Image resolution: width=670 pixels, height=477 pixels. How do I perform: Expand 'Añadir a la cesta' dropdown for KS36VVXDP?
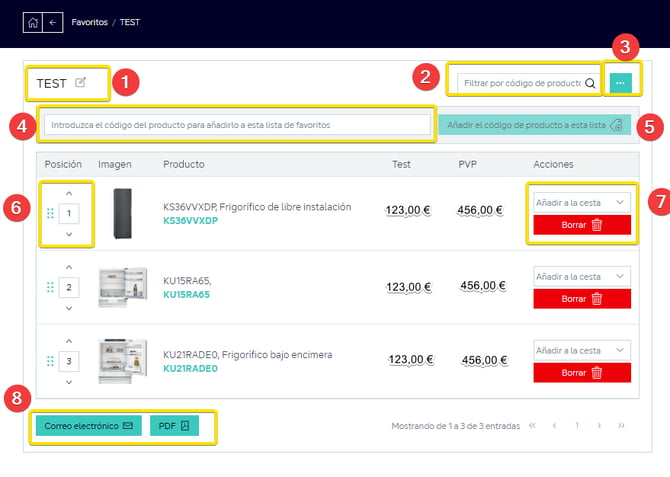tap(581, 202)
